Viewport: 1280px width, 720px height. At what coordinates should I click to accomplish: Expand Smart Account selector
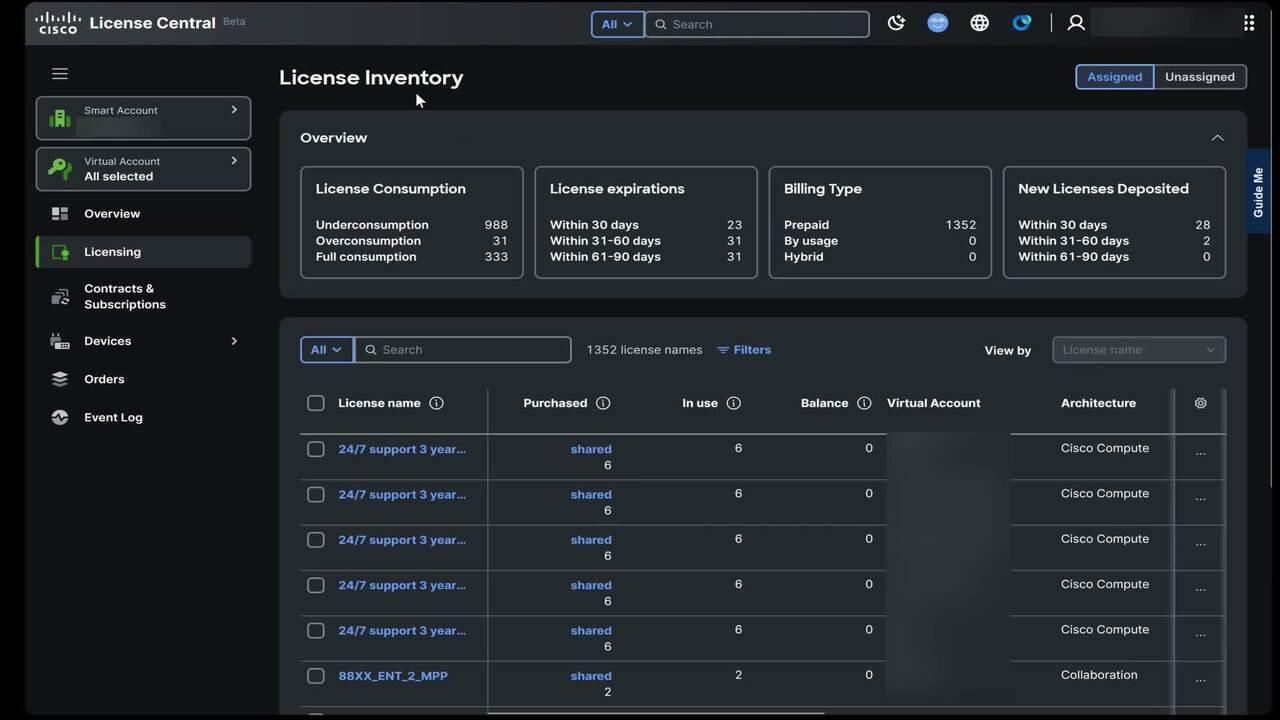234,110
